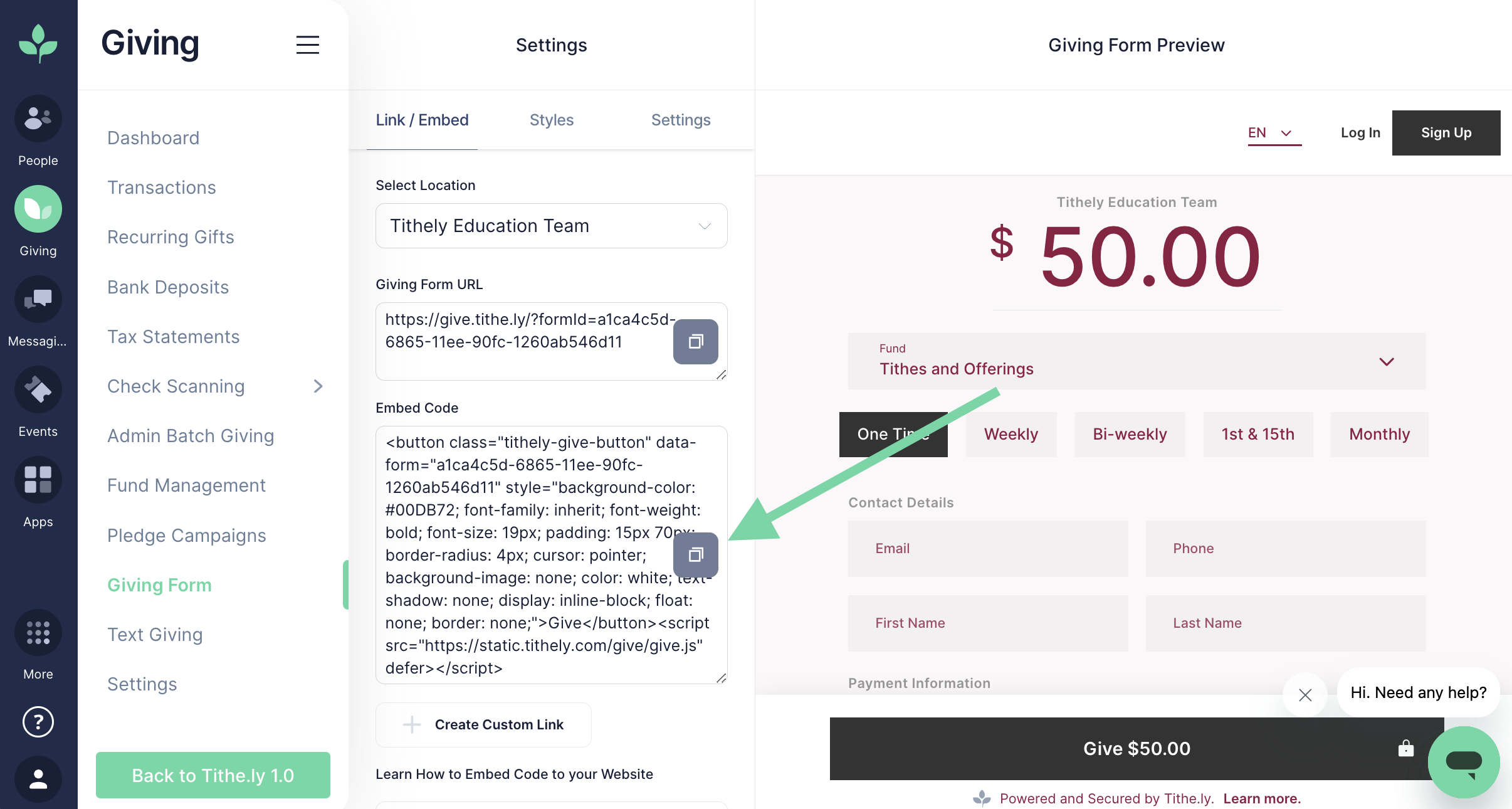Dismiss the help chat bubble
Viewport: 1512px width, 809px height.
pos(1305,695)
